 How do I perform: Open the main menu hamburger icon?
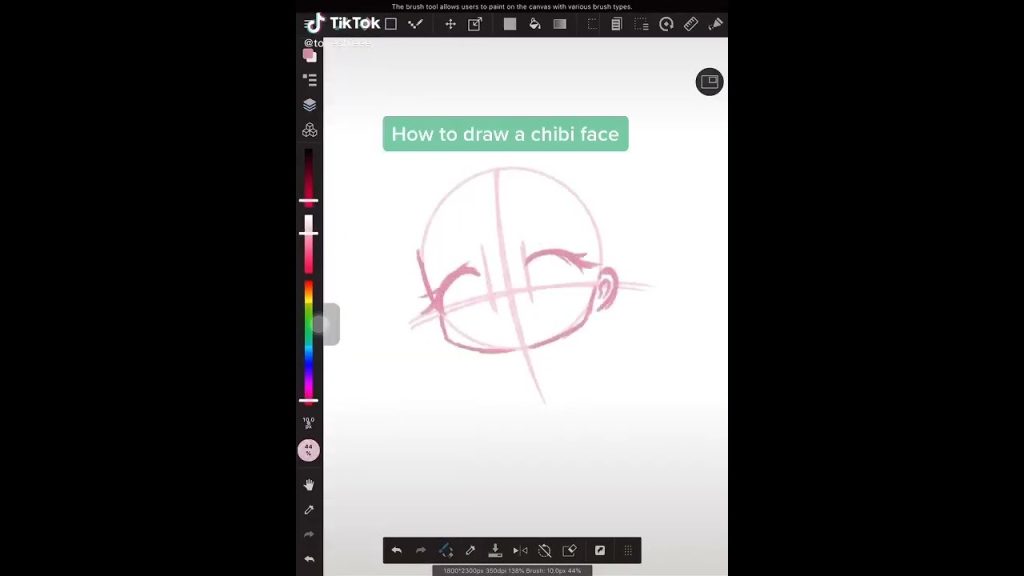309,24
